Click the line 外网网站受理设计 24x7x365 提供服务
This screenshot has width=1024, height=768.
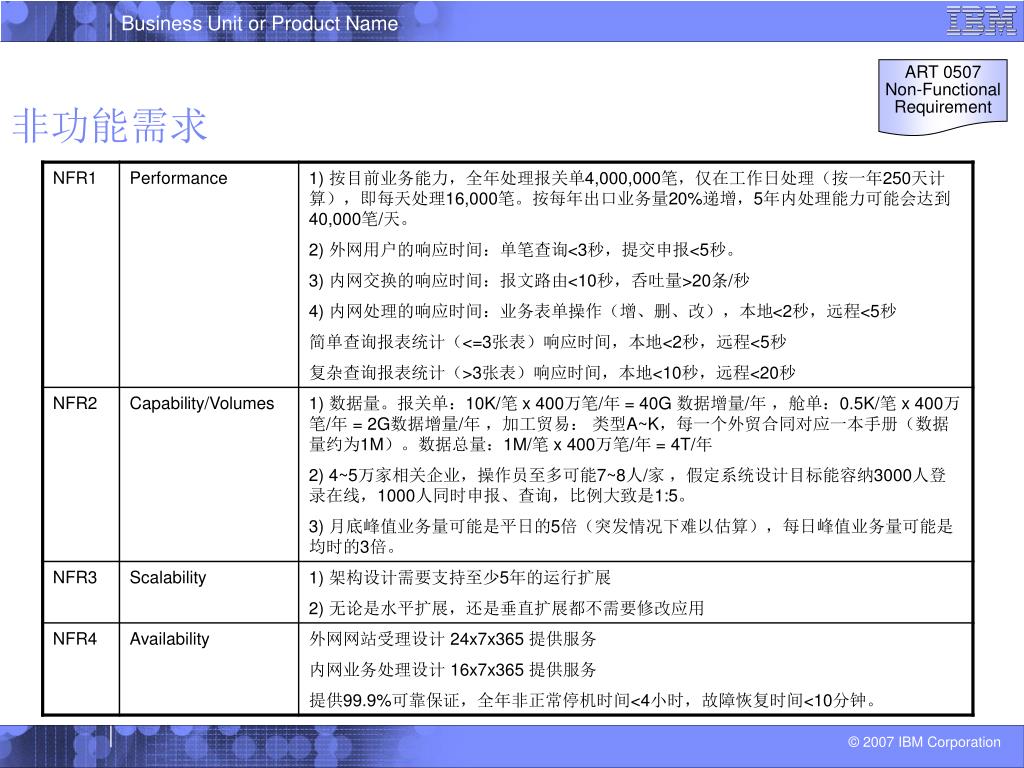pyautogui.click(x=453, y=639)
